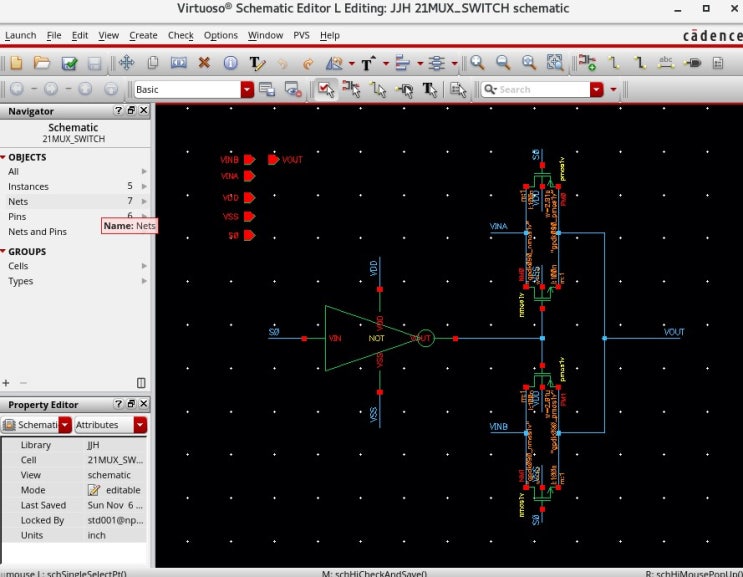Click the Delete red X icon
743x577 pixels.
click(204, 63)
